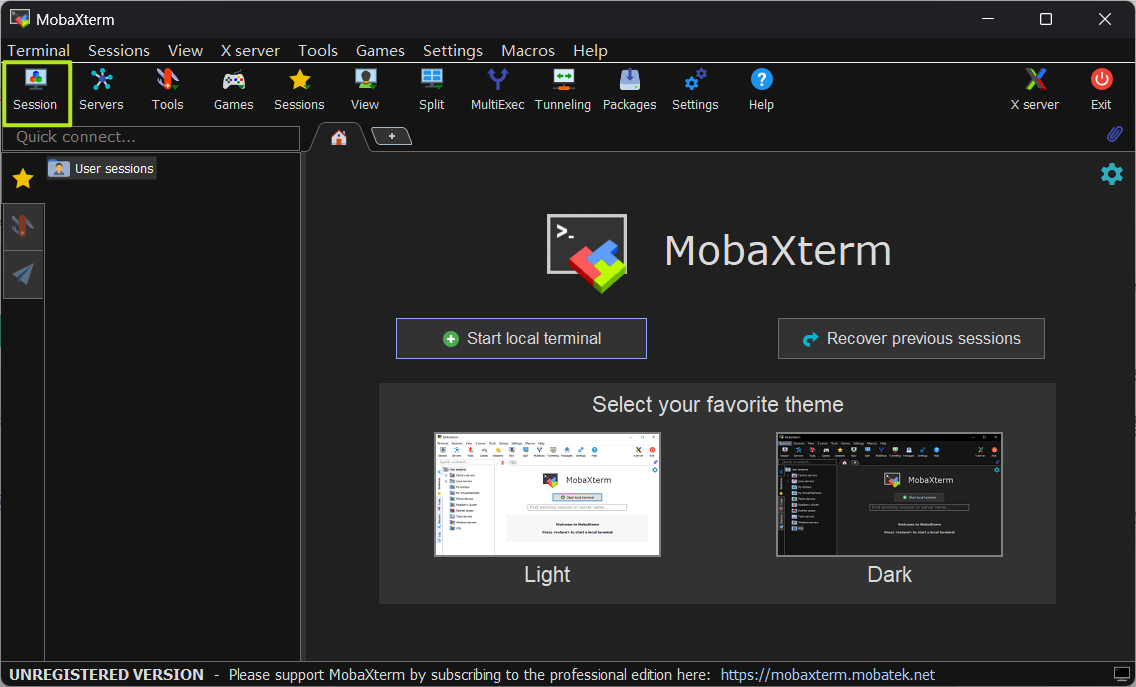
Task: Click the Light theme label
Action: pos(548,574)
